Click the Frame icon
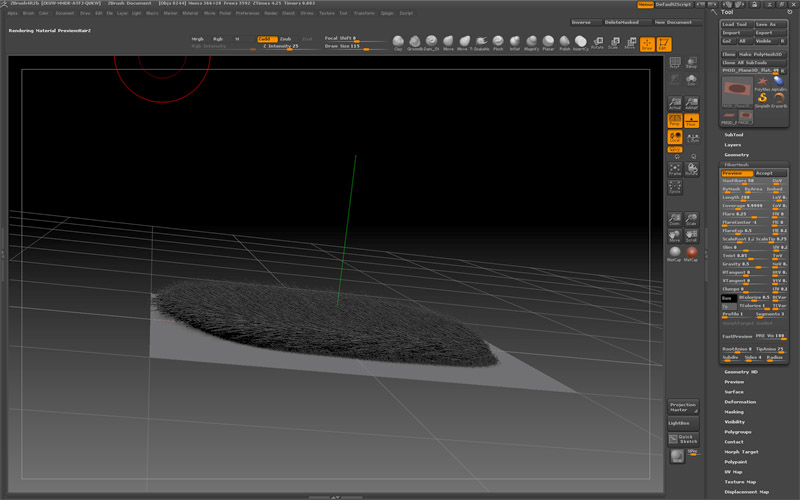 (675, 169)
